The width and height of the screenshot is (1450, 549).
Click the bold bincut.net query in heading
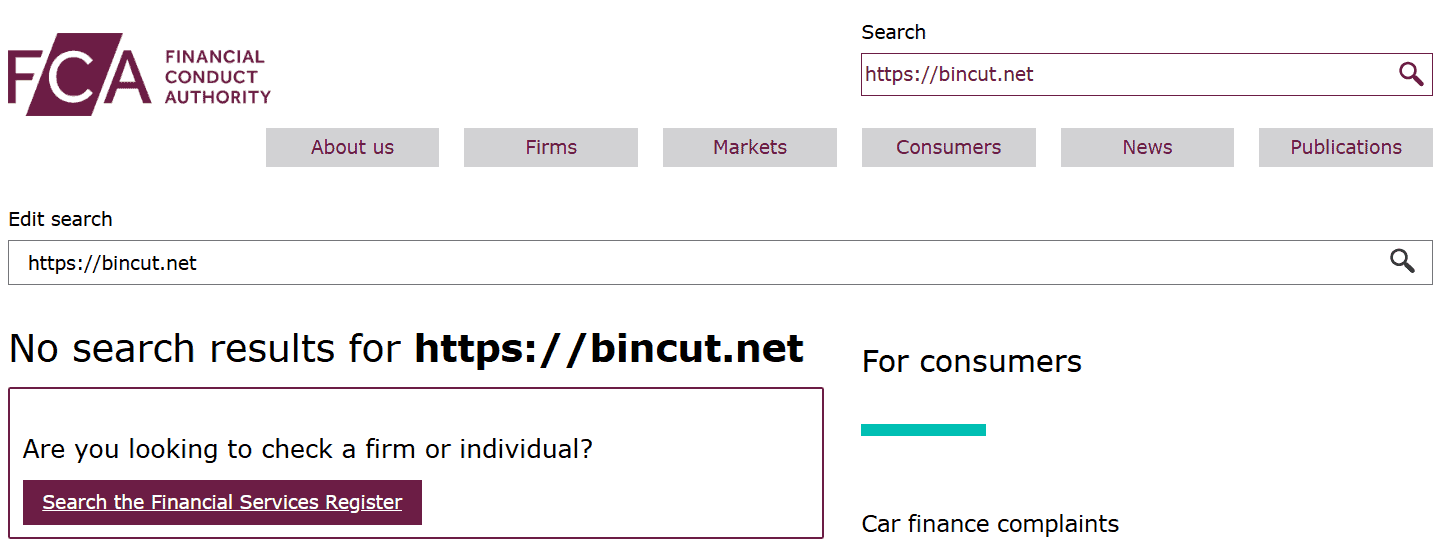tap(609, 348)
